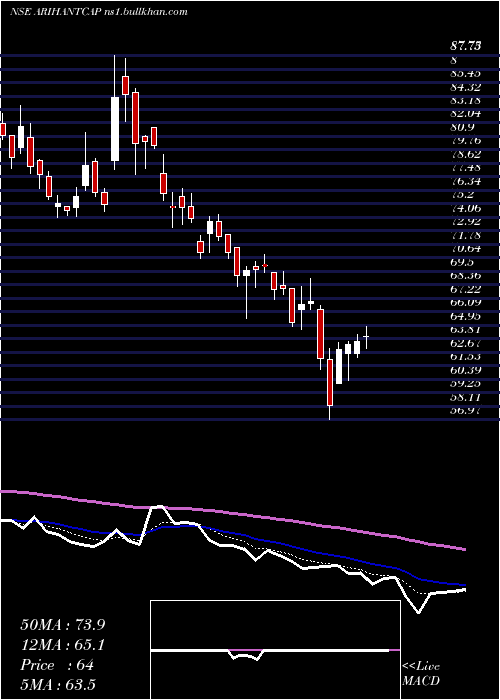Click the 66.09 price axis label
Image resolution: width=500 pixels, height=700 pixels.
pyautogui.click(x=465, y=302)
